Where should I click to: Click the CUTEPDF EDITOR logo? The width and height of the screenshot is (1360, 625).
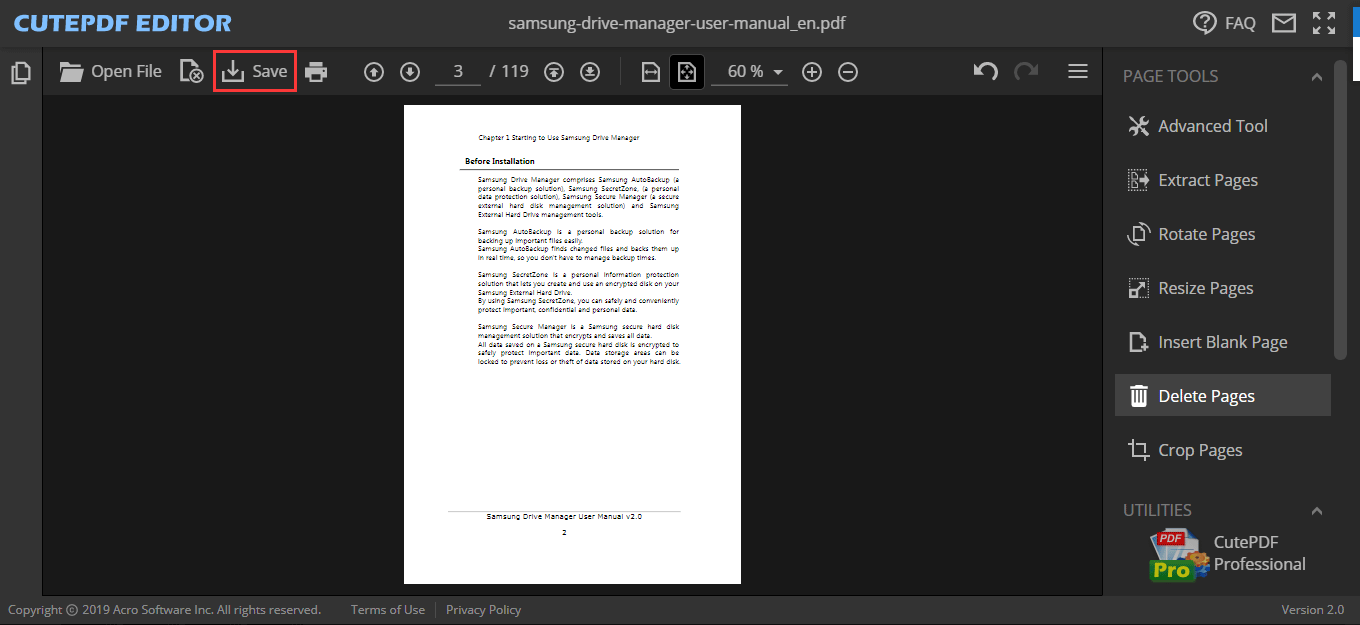click(x=123, y=23)
